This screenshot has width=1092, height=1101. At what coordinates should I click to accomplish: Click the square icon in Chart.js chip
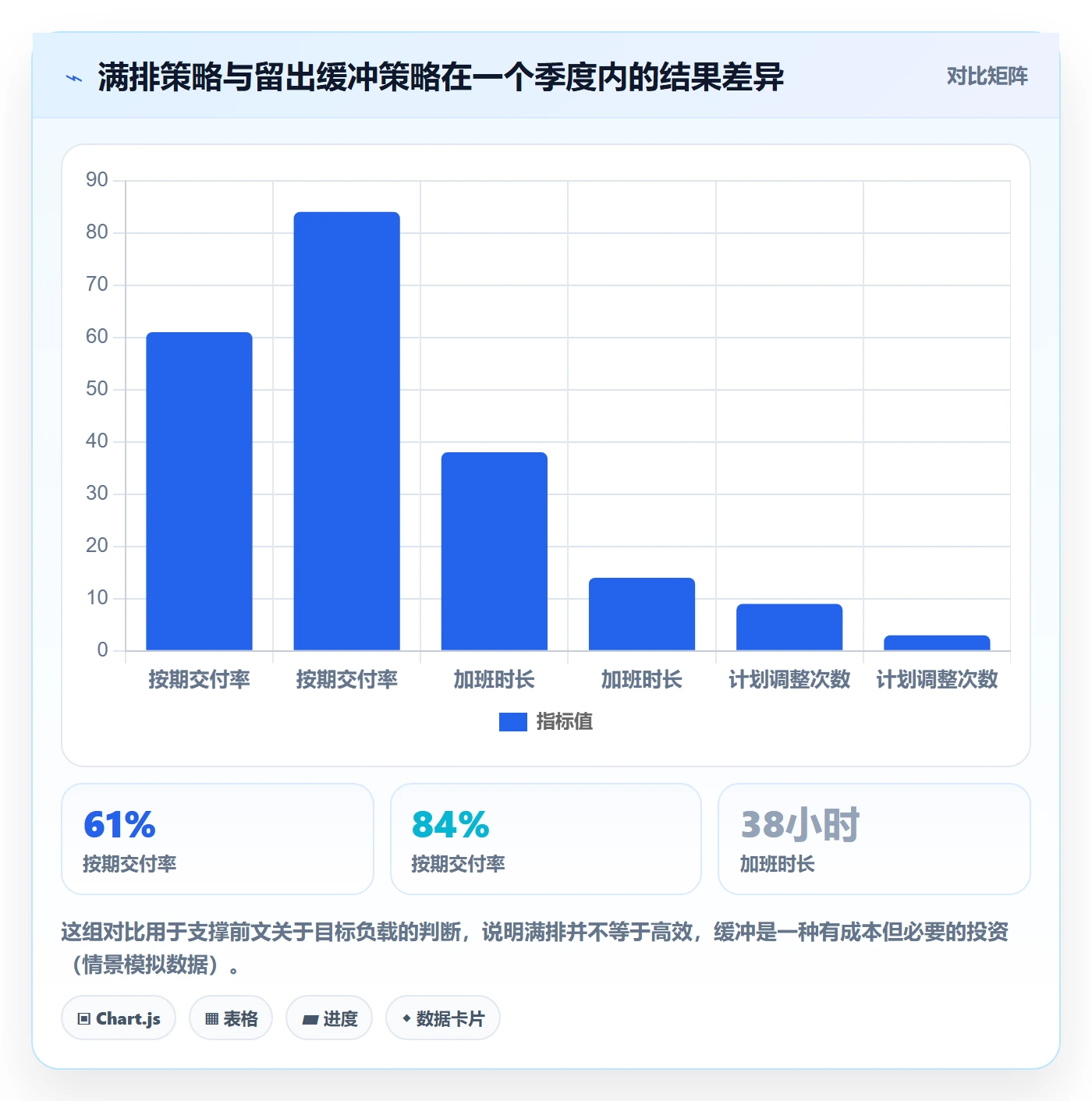83,1019
